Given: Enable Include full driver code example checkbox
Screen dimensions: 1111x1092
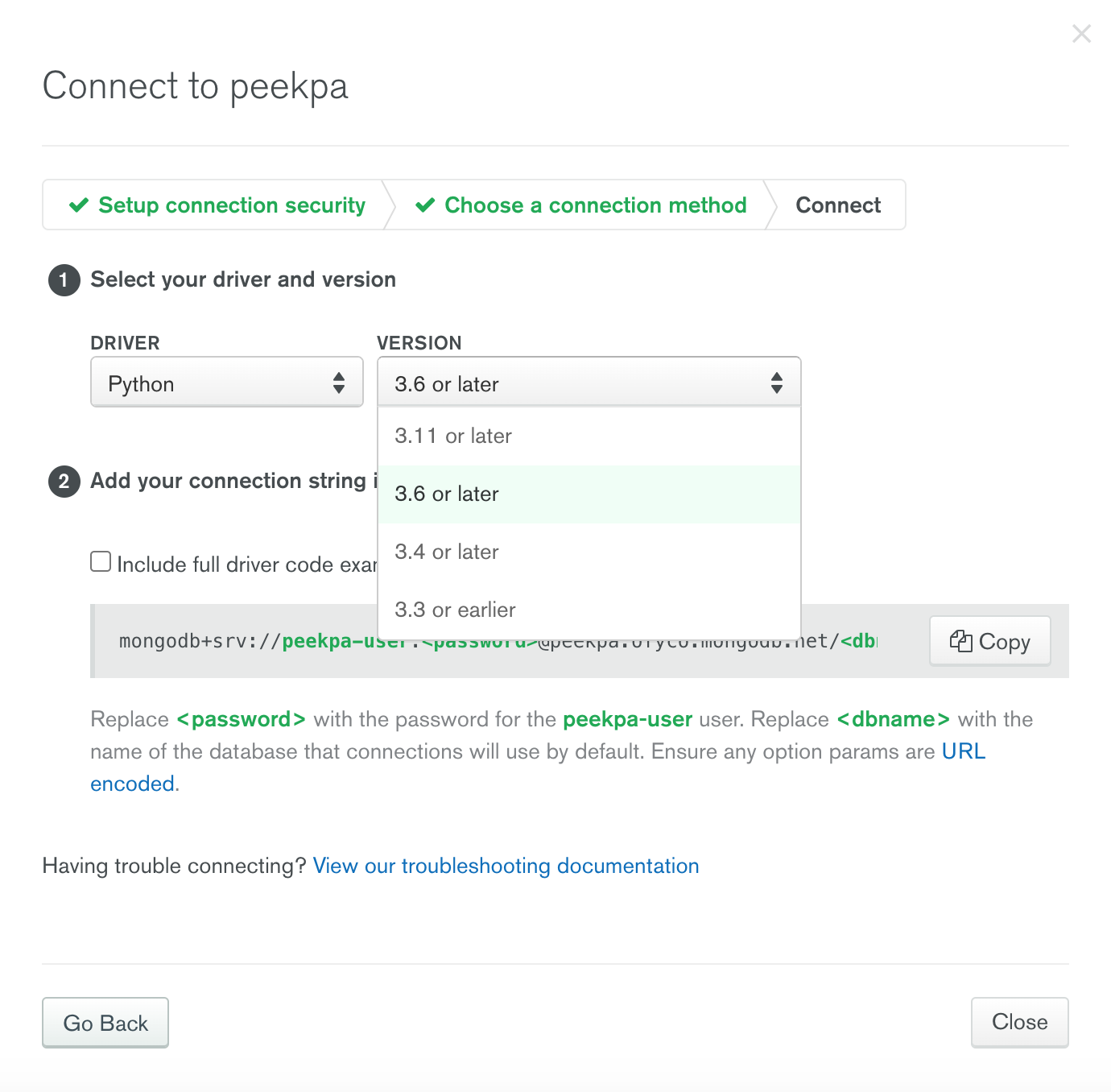Looking at the screenshot, I should coord(101,561).
